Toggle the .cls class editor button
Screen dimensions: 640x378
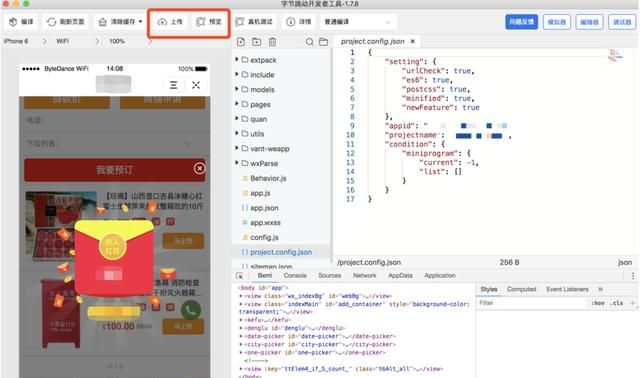617,303
